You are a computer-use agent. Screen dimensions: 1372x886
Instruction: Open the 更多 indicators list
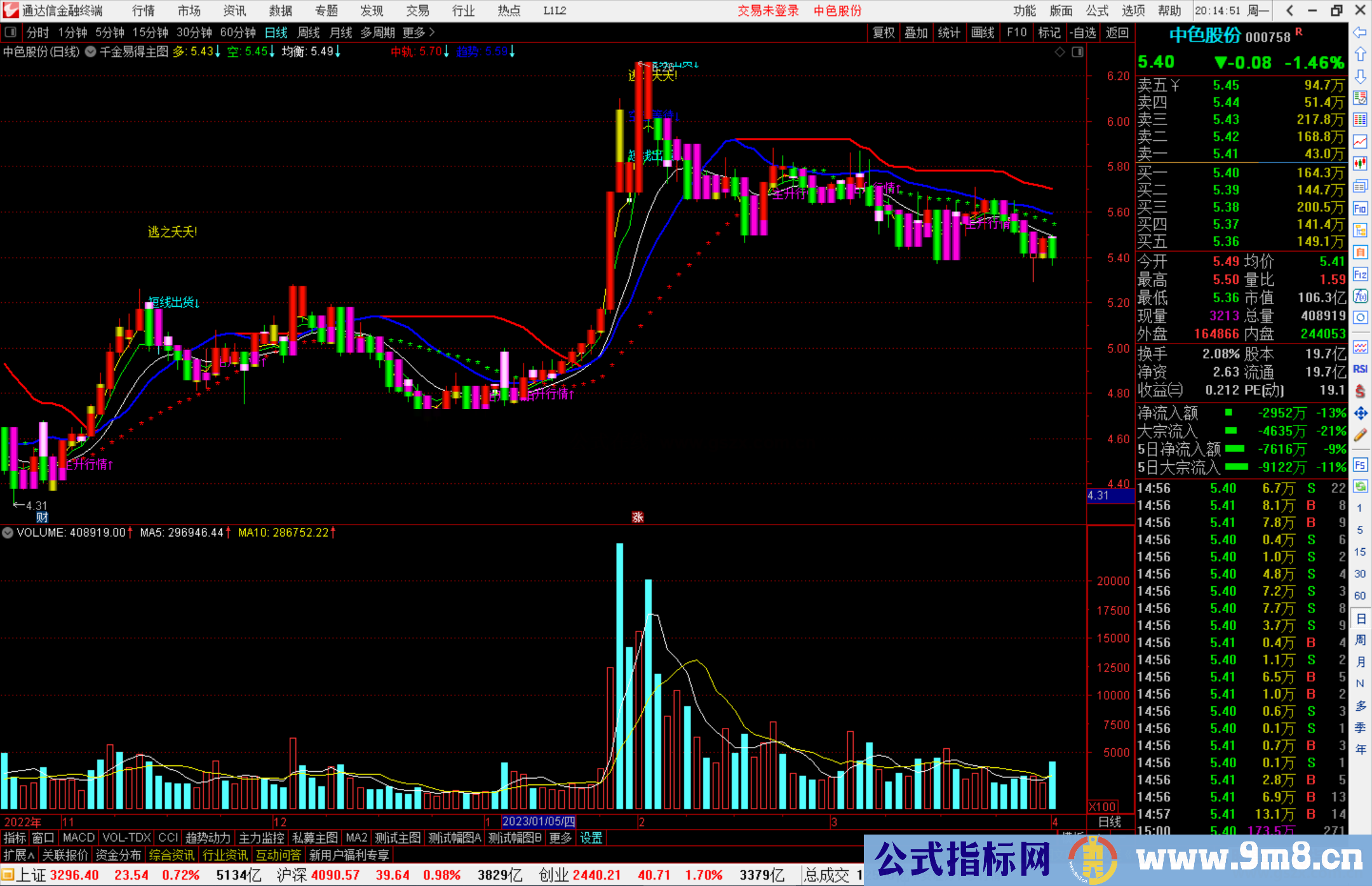pyautogui.click(x=560, y=838)
